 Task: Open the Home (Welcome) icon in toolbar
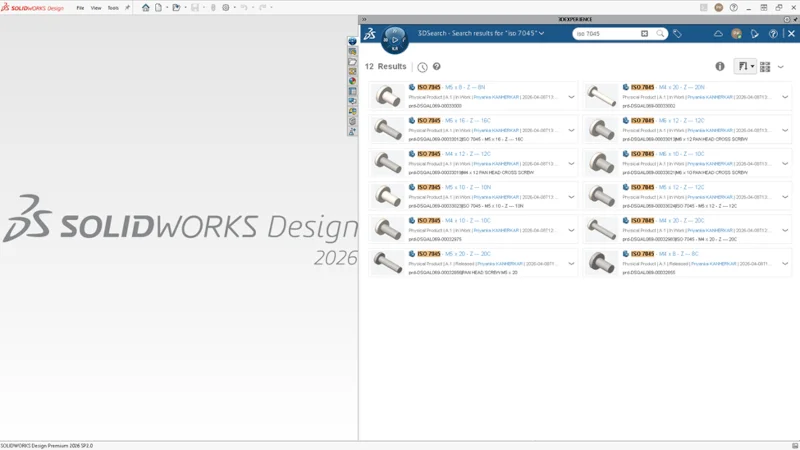[145, 8]
